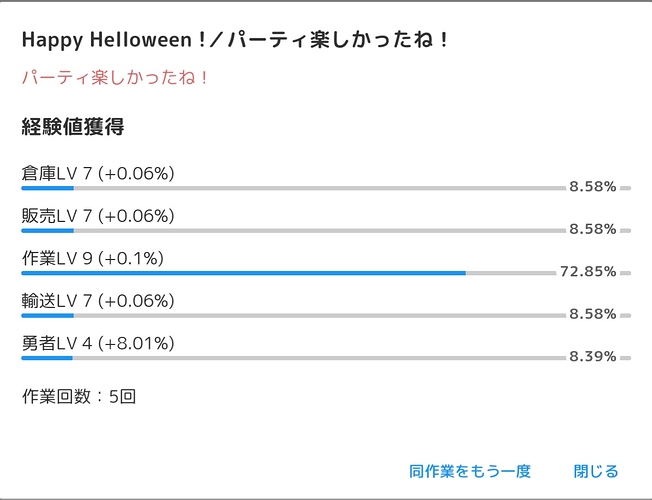Click the 勇者LV 4 progress bar
The image size is (652, 500).
click(326, 358)
